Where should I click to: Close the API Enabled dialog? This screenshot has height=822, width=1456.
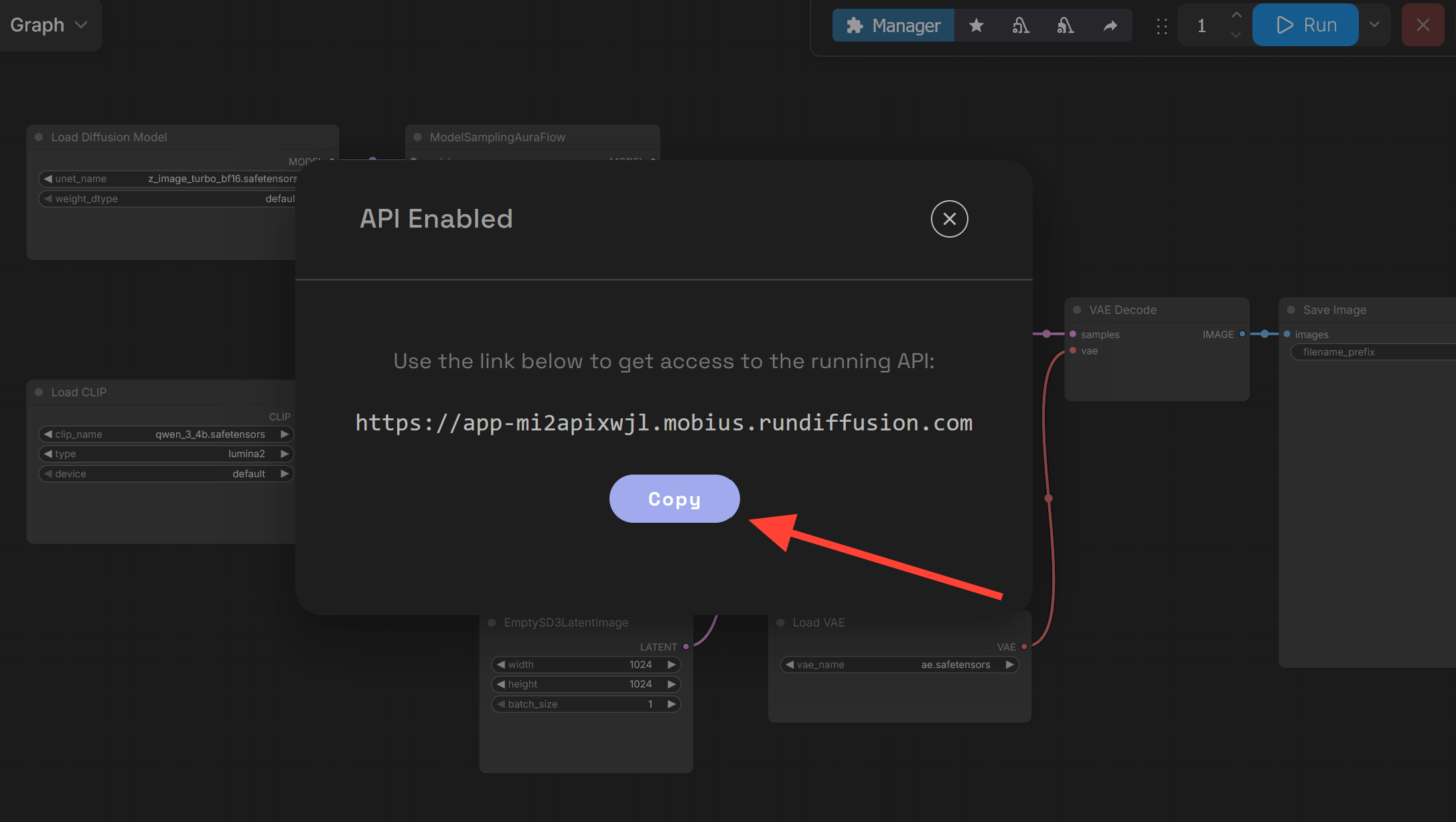click(949, 219)
